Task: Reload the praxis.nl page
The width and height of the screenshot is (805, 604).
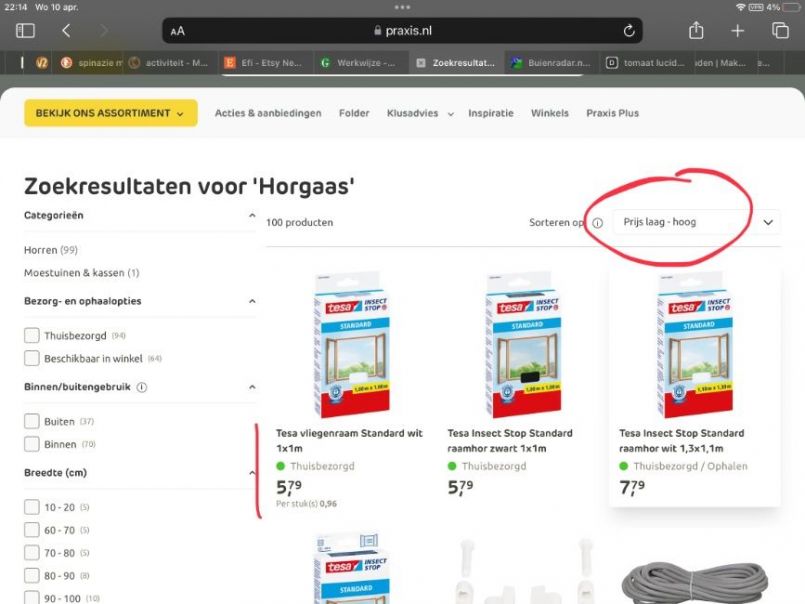Action: point(629,31)
